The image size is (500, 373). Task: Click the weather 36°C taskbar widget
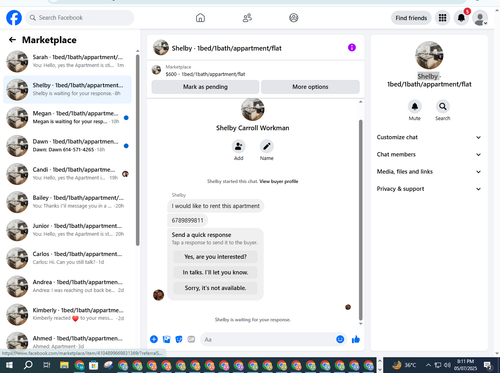coord(404,365)
